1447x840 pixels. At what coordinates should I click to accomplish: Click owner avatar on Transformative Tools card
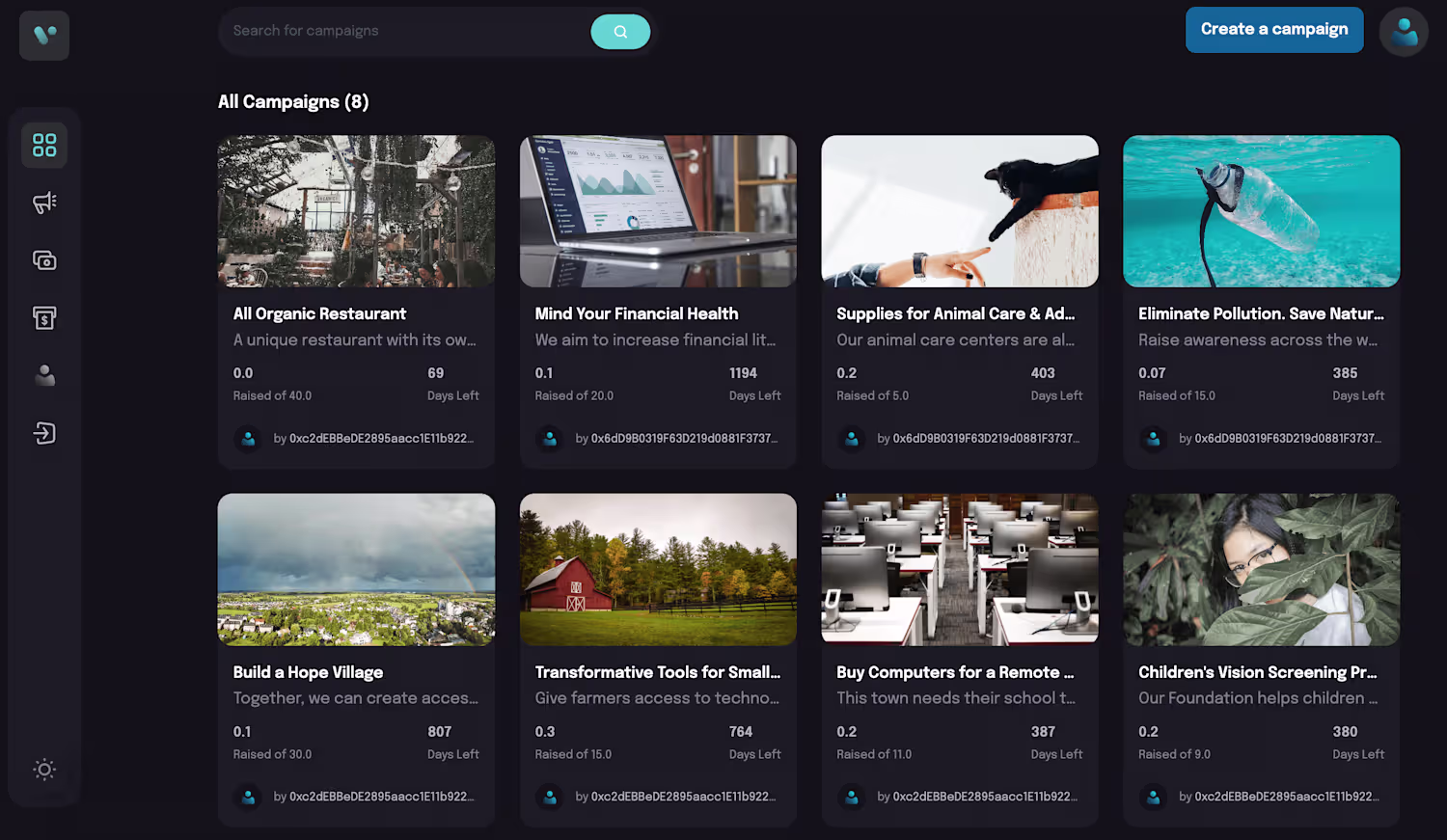point(550,798)
